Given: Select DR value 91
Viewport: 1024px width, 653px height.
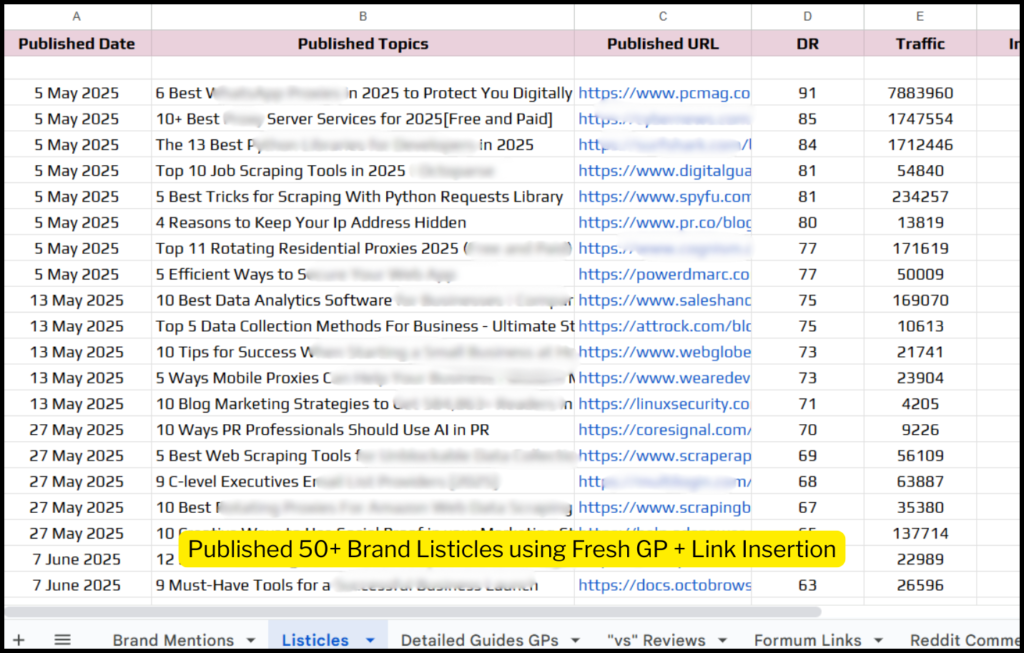Looking at the screenshot, I should [808, 93].
